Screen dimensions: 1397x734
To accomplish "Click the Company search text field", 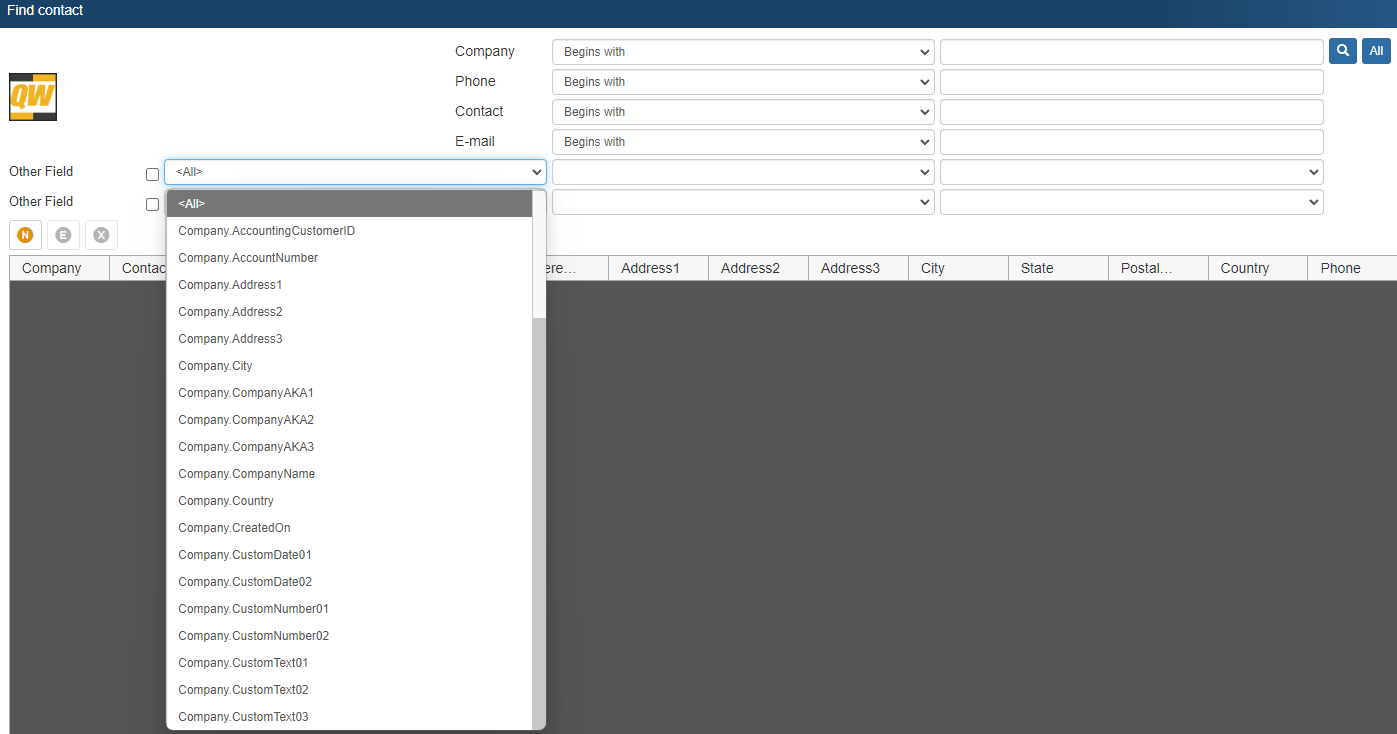I will [1131, 52].
